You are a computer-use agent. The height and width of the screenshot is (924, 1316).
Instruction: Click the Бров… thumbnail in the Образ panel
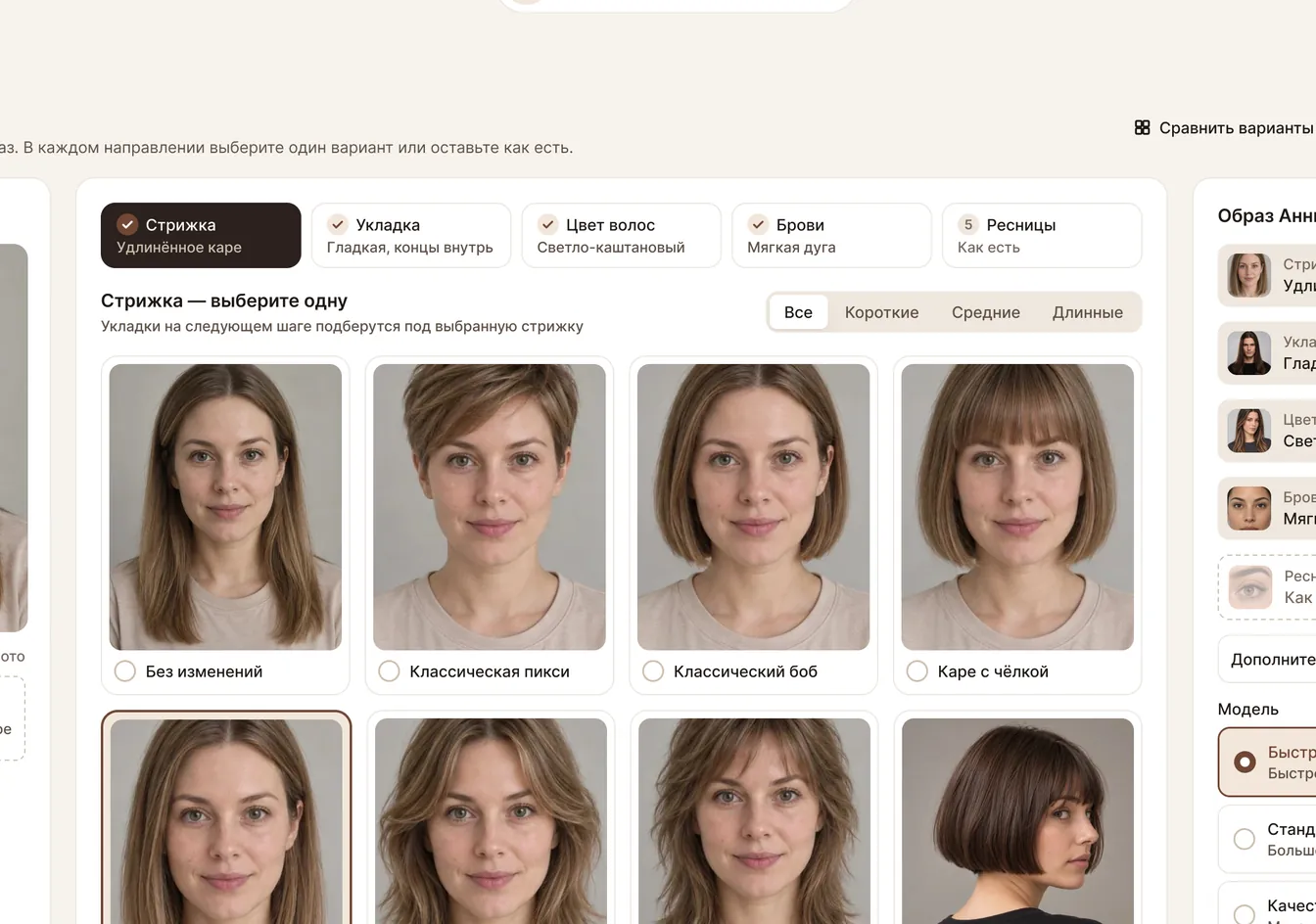pyautogui.click(x=1249, y=508)
